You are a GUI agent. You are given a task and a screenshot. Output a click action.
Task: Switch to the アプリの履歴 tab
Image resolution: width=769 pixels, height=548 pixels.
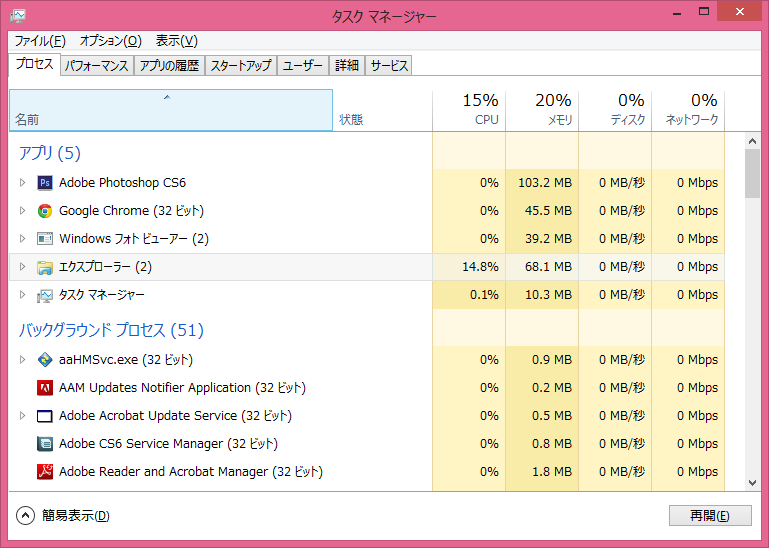coord(169,66)
